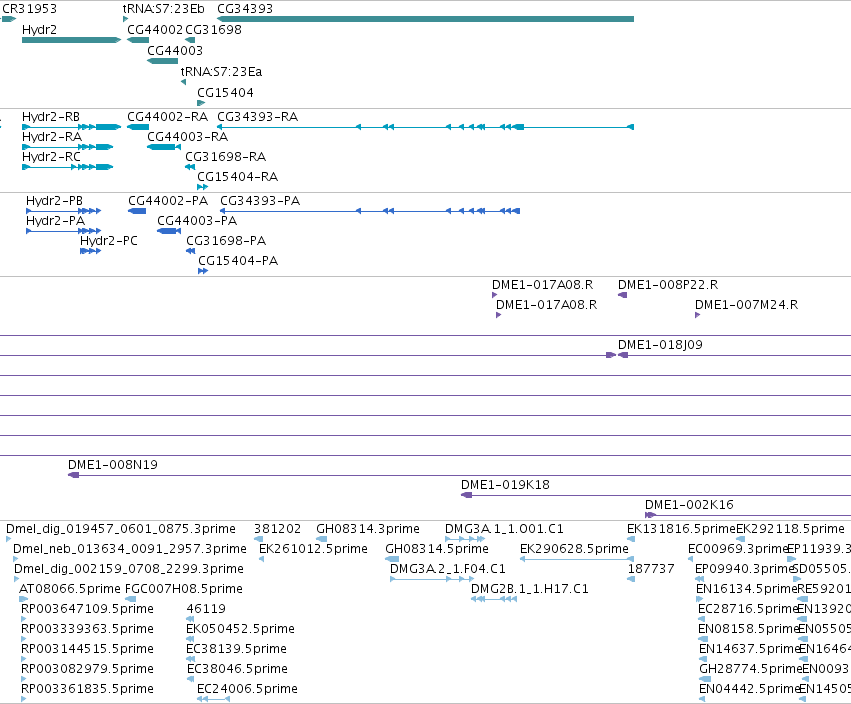This screenshot has height=704, width=851.
Task: Click the EK131816.5prime EST label
Action: click(681, 529)
